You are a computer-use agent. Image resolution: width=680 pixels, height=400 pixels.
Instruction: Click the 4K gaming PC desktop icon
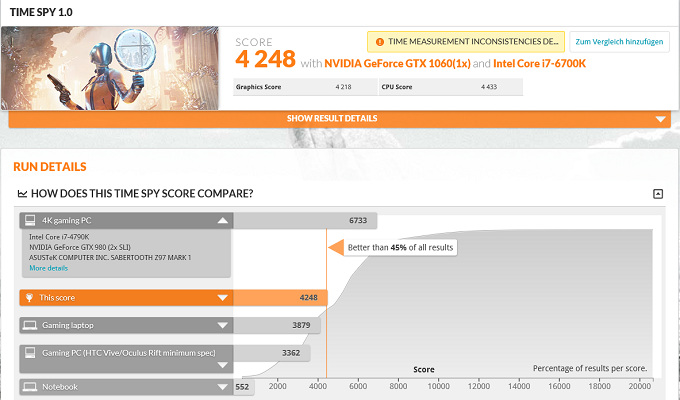tap(30, 220)
